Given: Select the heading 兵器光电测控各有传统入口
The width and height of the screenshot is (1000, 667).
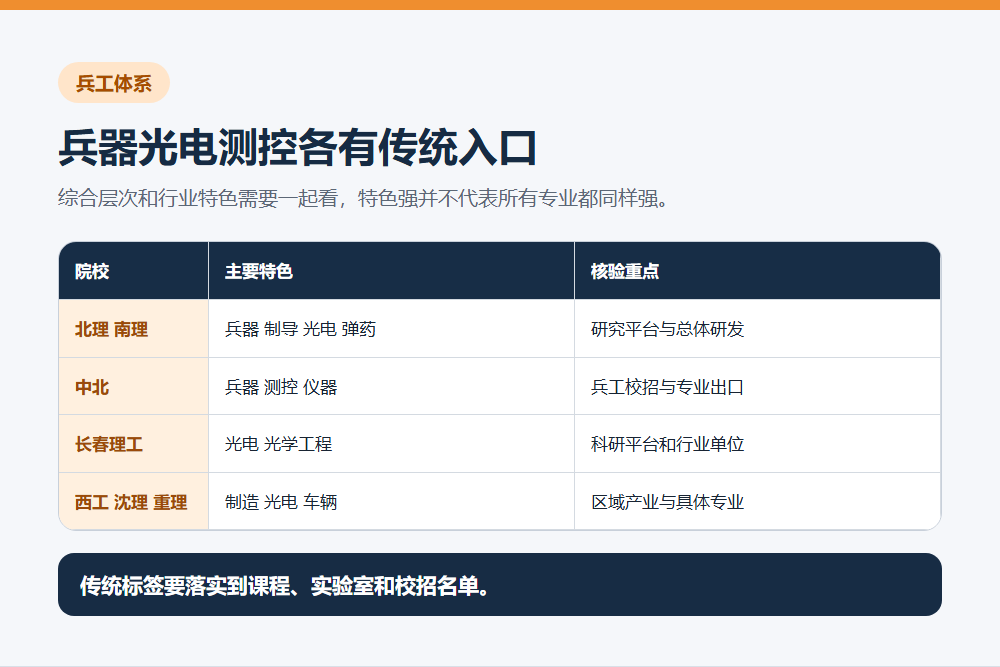Looking at the screenshot, I should (297, 148).
